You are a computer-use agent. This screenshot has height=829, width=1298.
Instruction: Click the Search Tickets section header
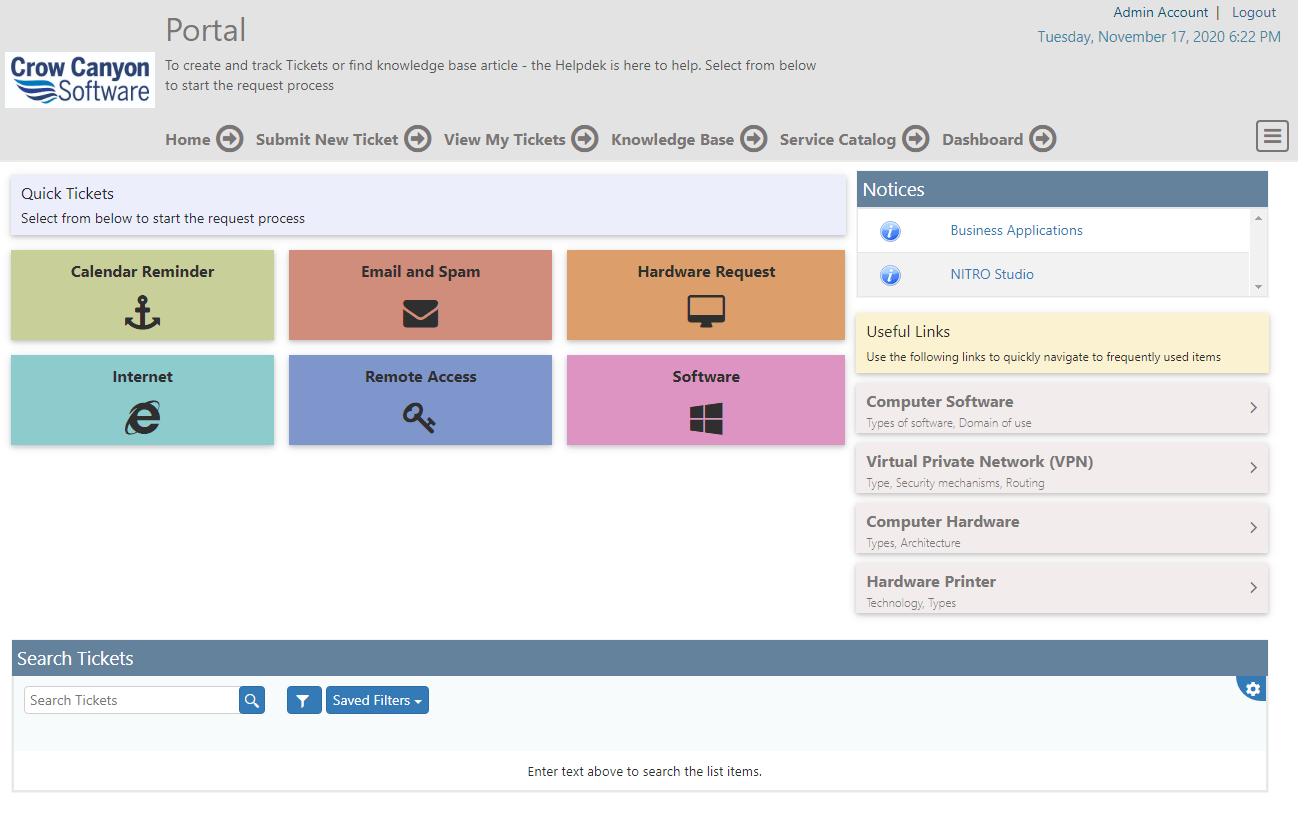640,658
